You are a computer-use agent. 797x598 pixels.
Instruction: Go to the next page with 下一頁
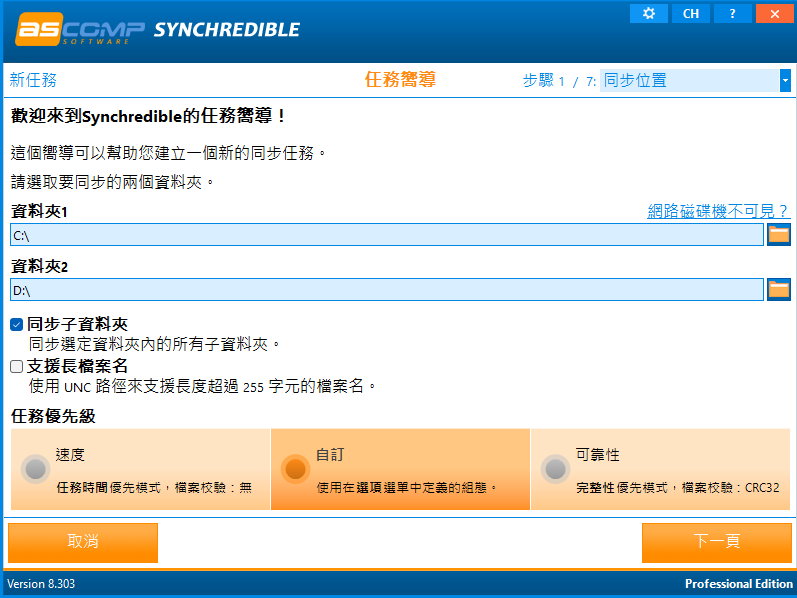point(717,543)
